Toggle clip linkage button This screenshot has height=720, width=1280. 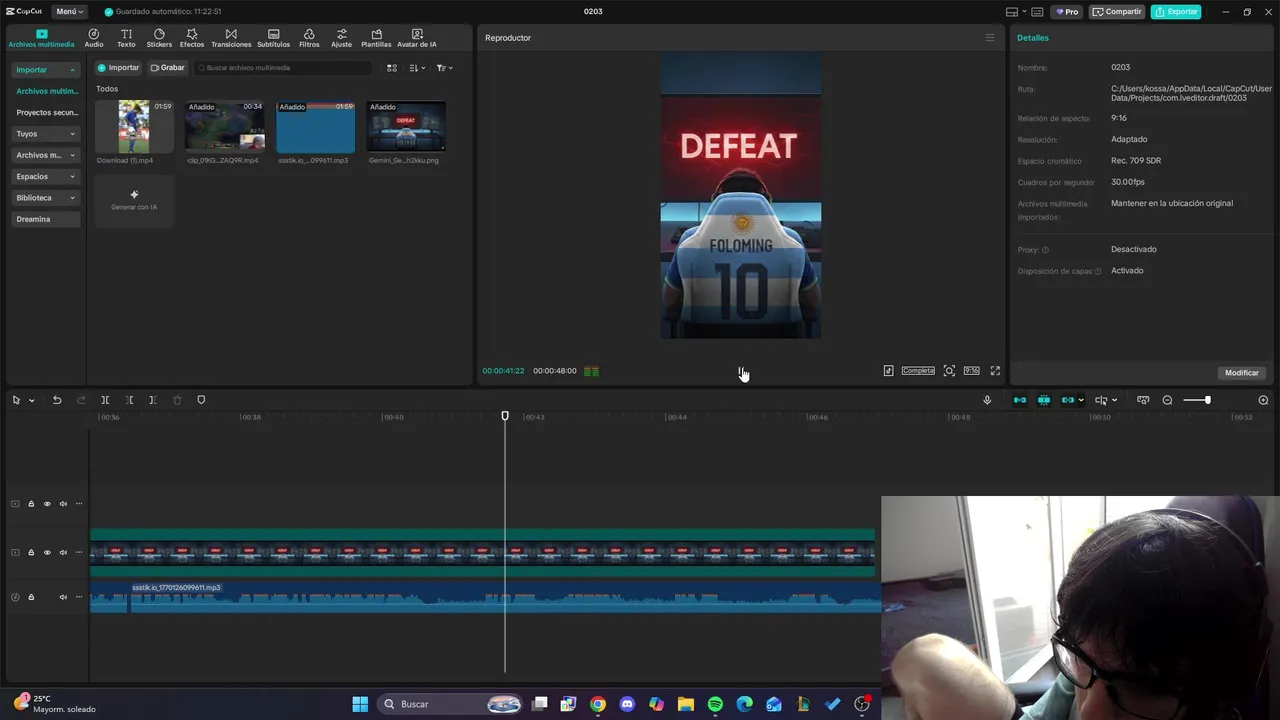point(1068,400)
